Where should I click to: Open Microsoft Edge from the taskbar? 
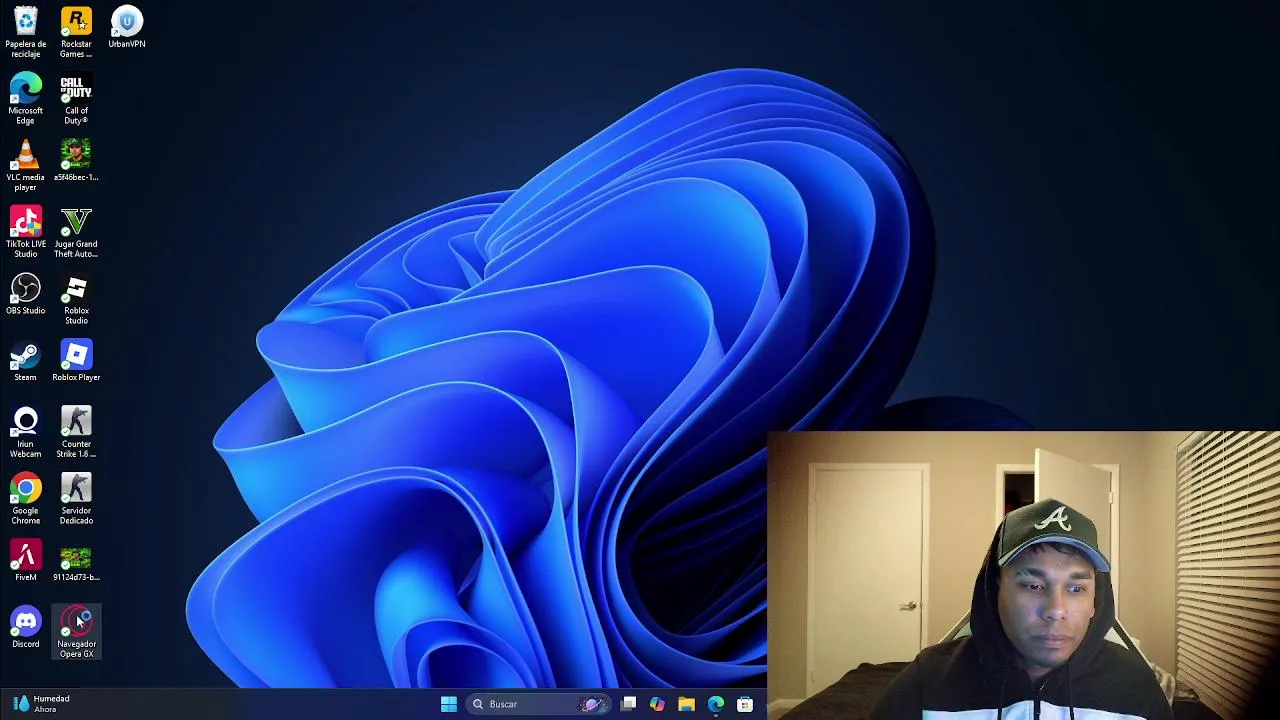coord(715,704)
